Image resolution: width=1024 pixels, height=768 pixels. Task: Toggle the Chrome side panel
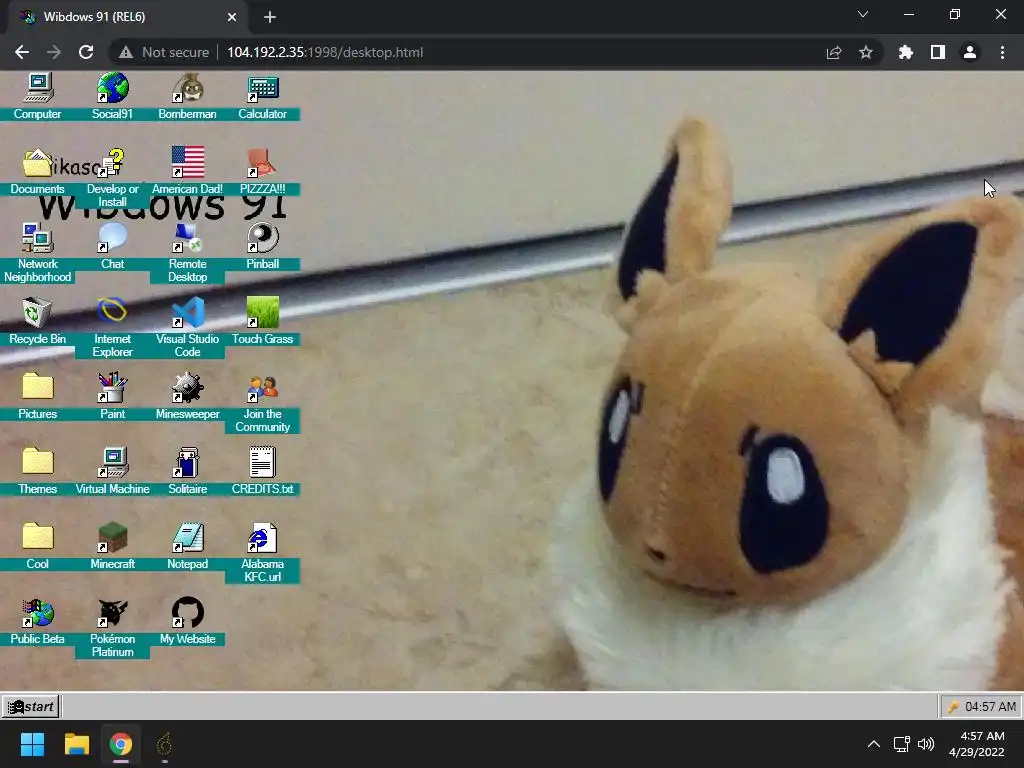click(x=938, y=52)
